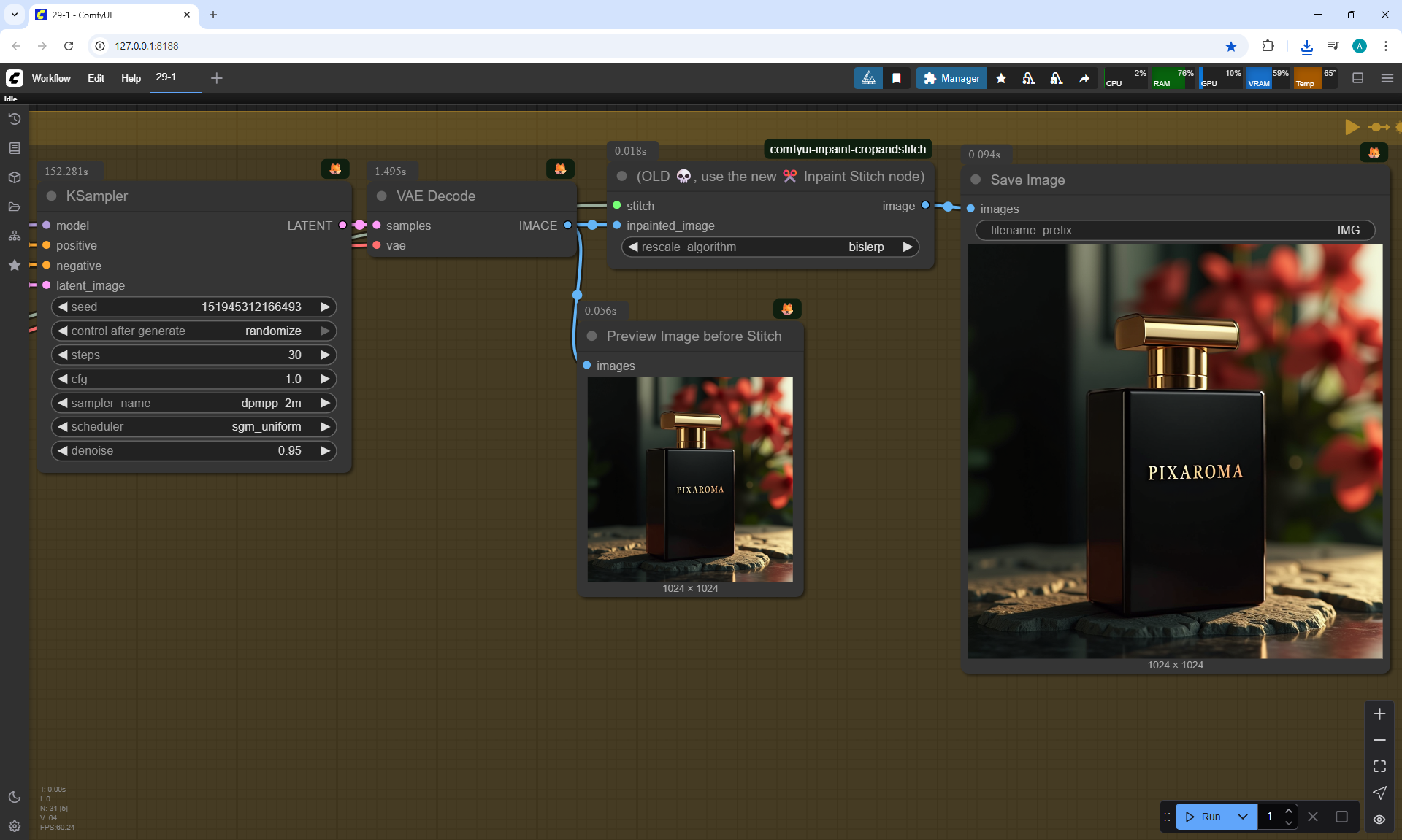Open the queue history sidebar panel
Viewport: 1402px width, 840px height.
click(x=14, y=119)
